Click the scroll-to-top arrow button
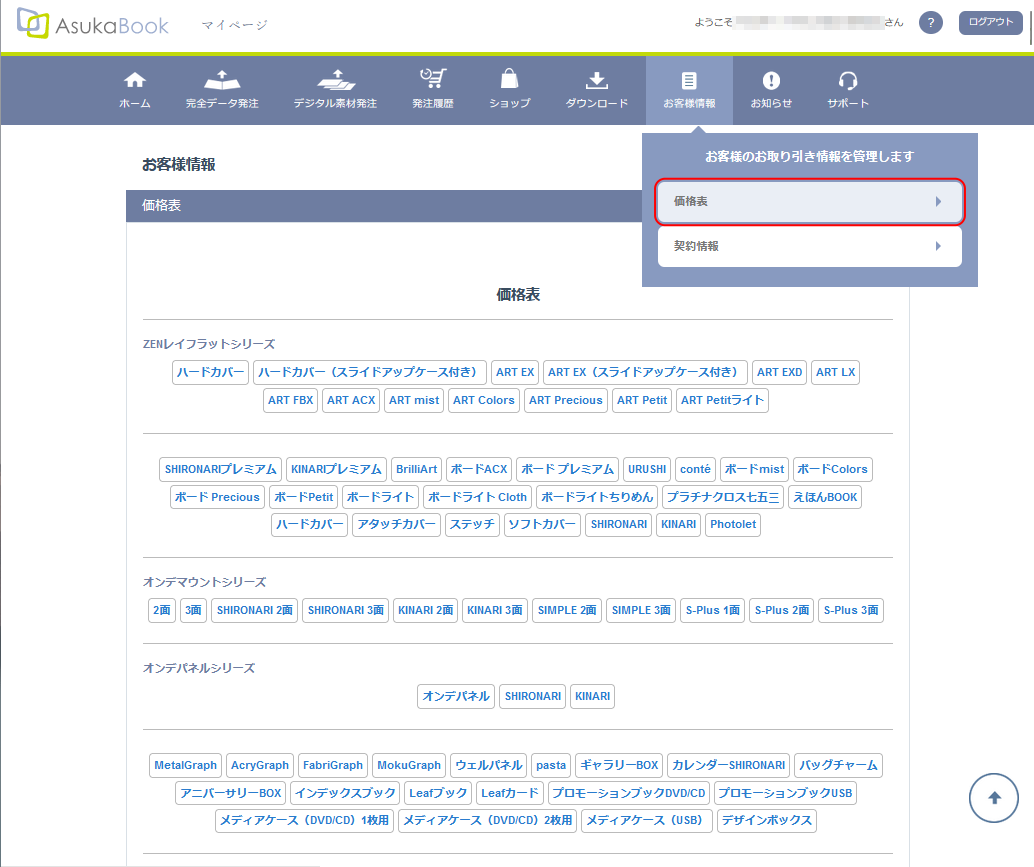1034x867 pixels. click(993, 797)
